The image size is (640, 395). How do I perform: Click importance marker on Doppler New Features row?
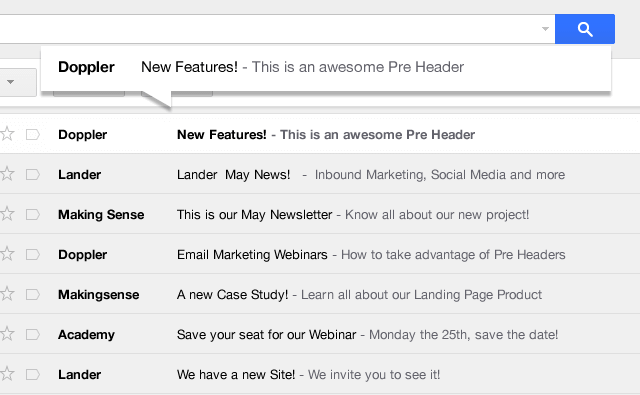(x=33, y=135)
